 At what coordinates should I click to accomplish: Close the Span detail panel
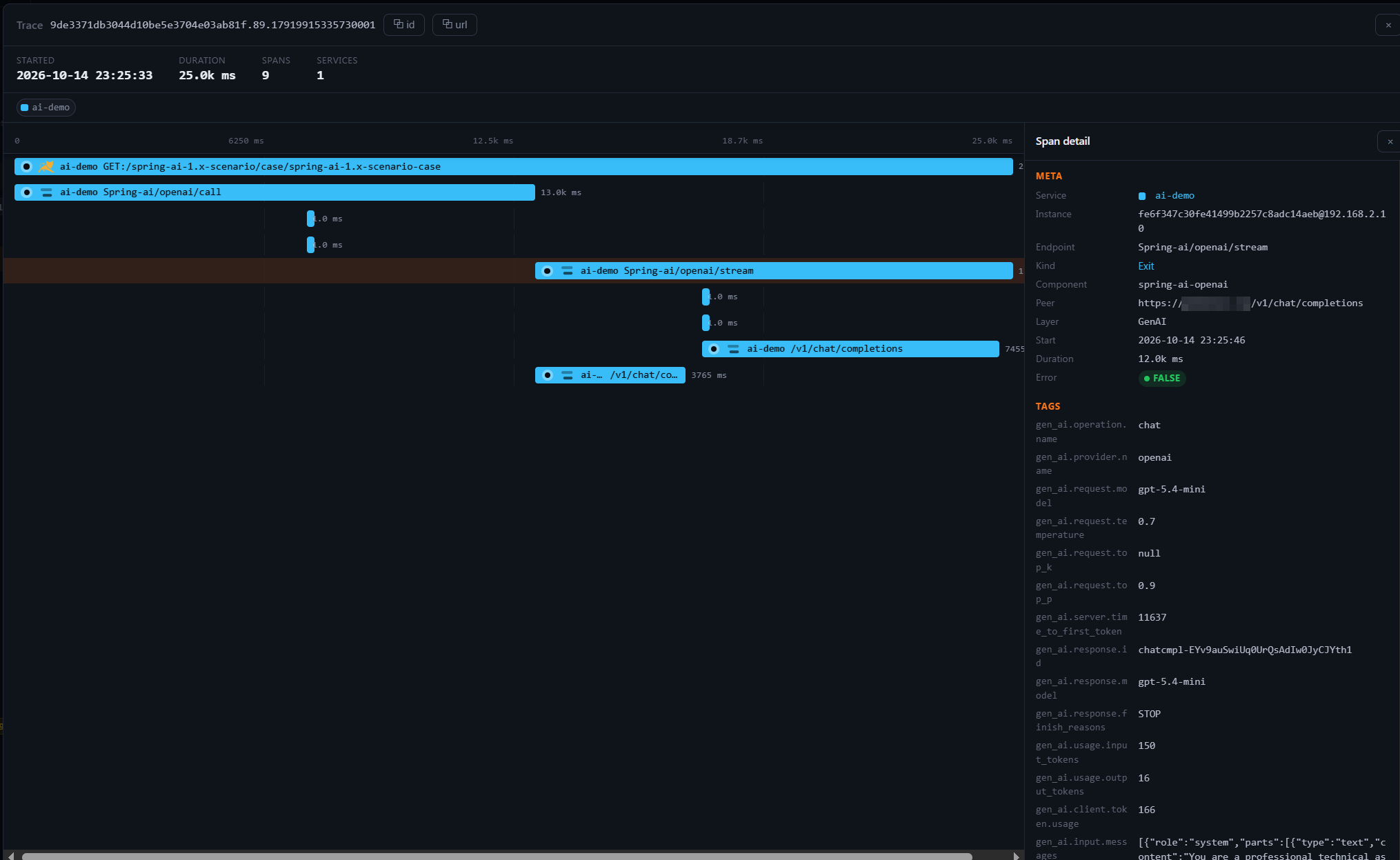click(x=1390, y=141)
